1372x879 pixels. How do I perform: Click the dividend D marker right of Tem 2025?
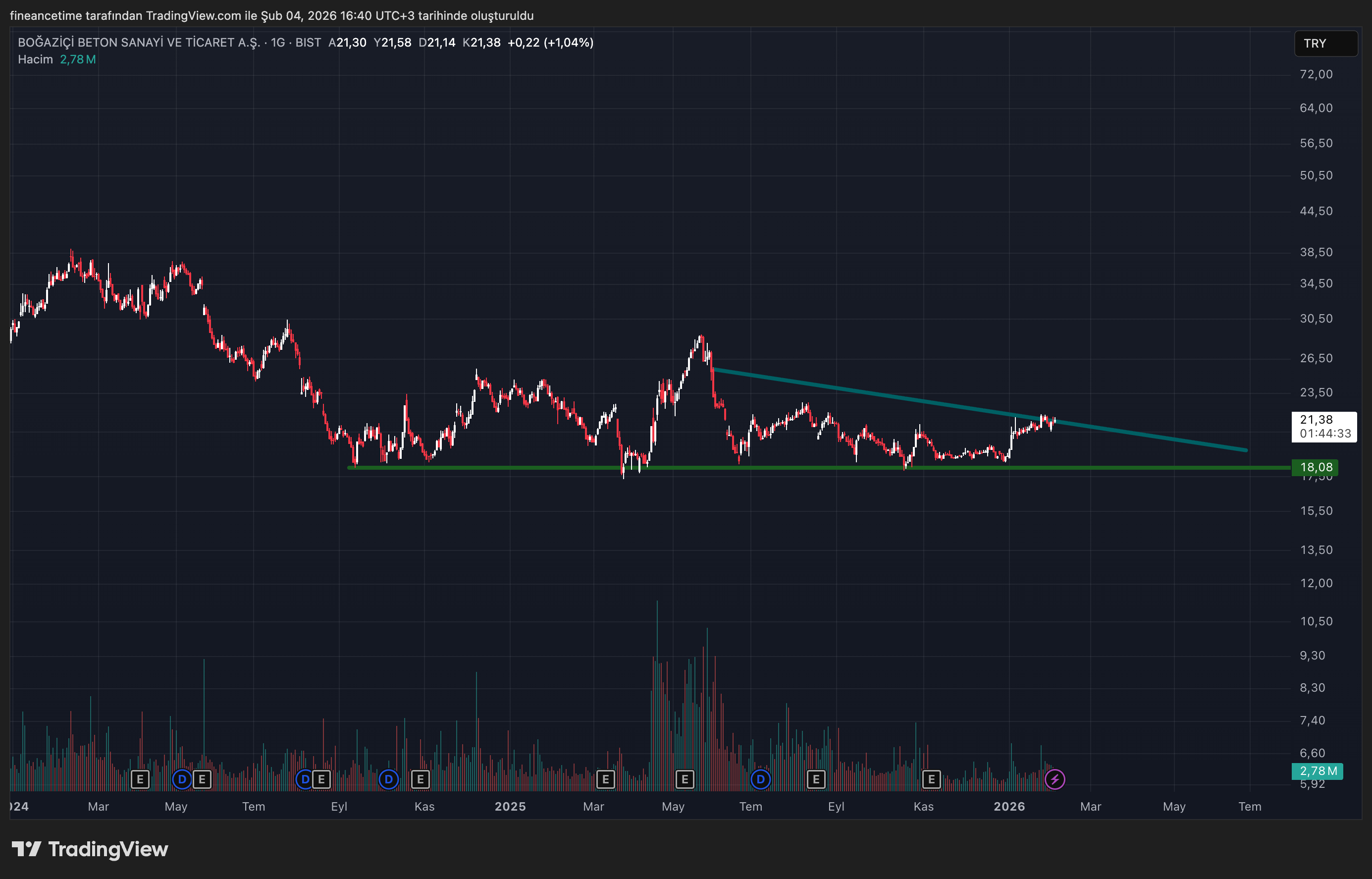click(760, 779)
